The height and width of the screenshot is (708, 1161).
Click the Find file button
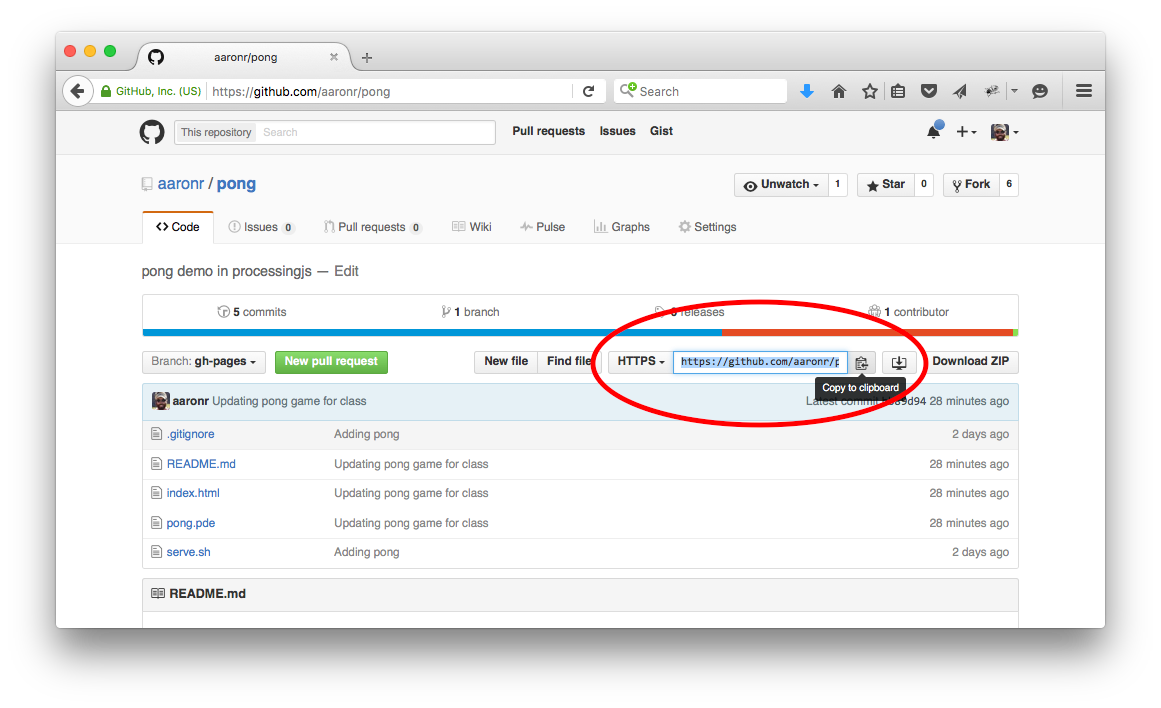(569, 361)
